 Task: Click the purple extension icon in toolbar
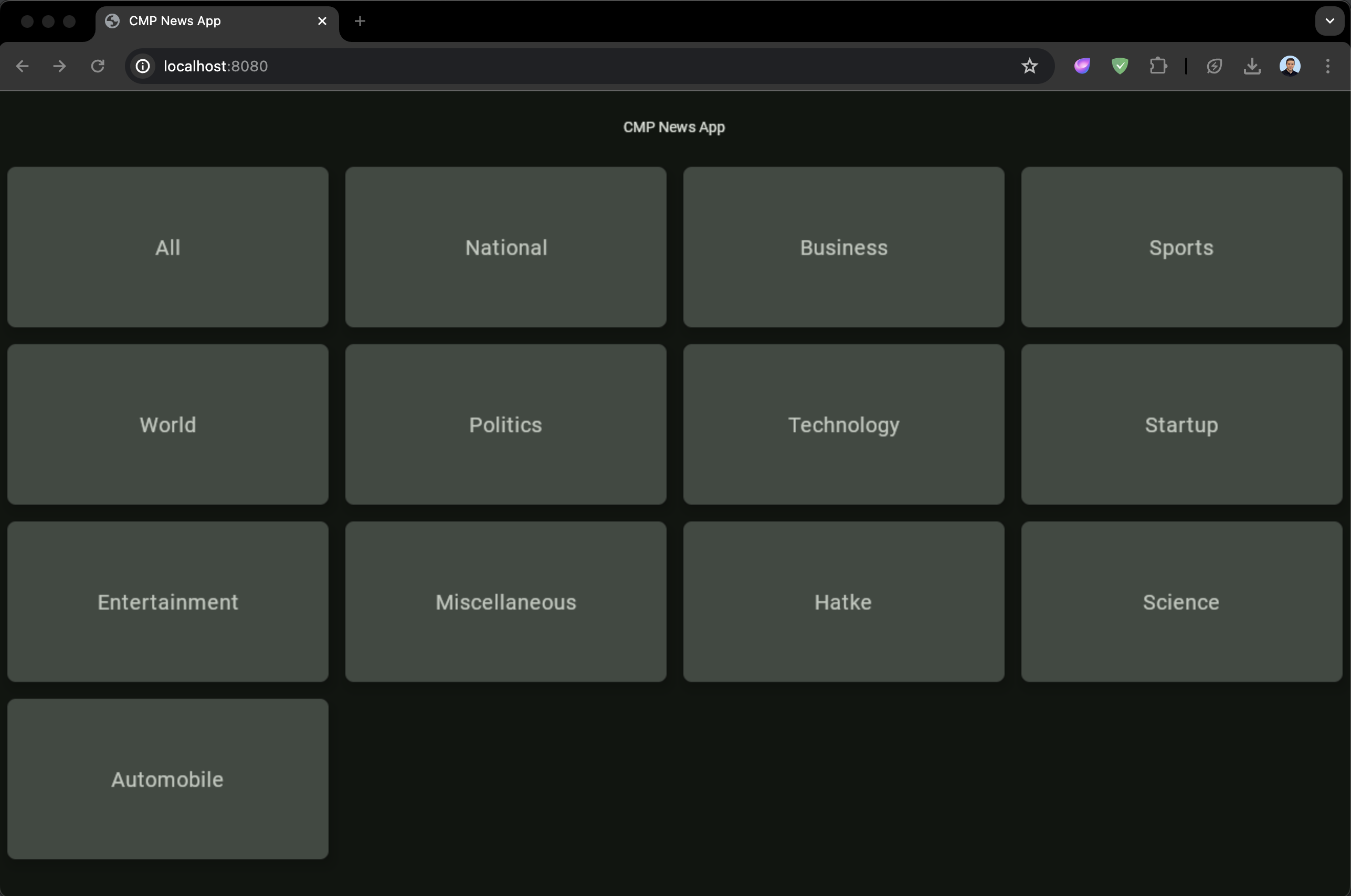(x=1082, y=66)
